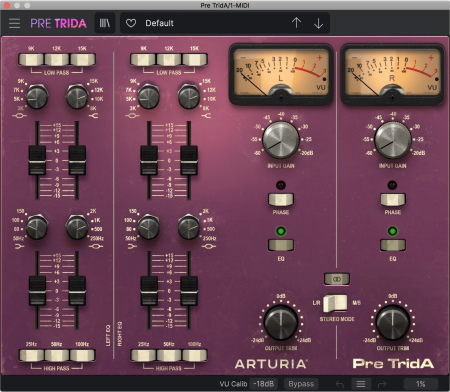This screenshot has width=450, height=392.
Task: Toggle Right EQ 12K low pass switch
Action: pos(169,59)
